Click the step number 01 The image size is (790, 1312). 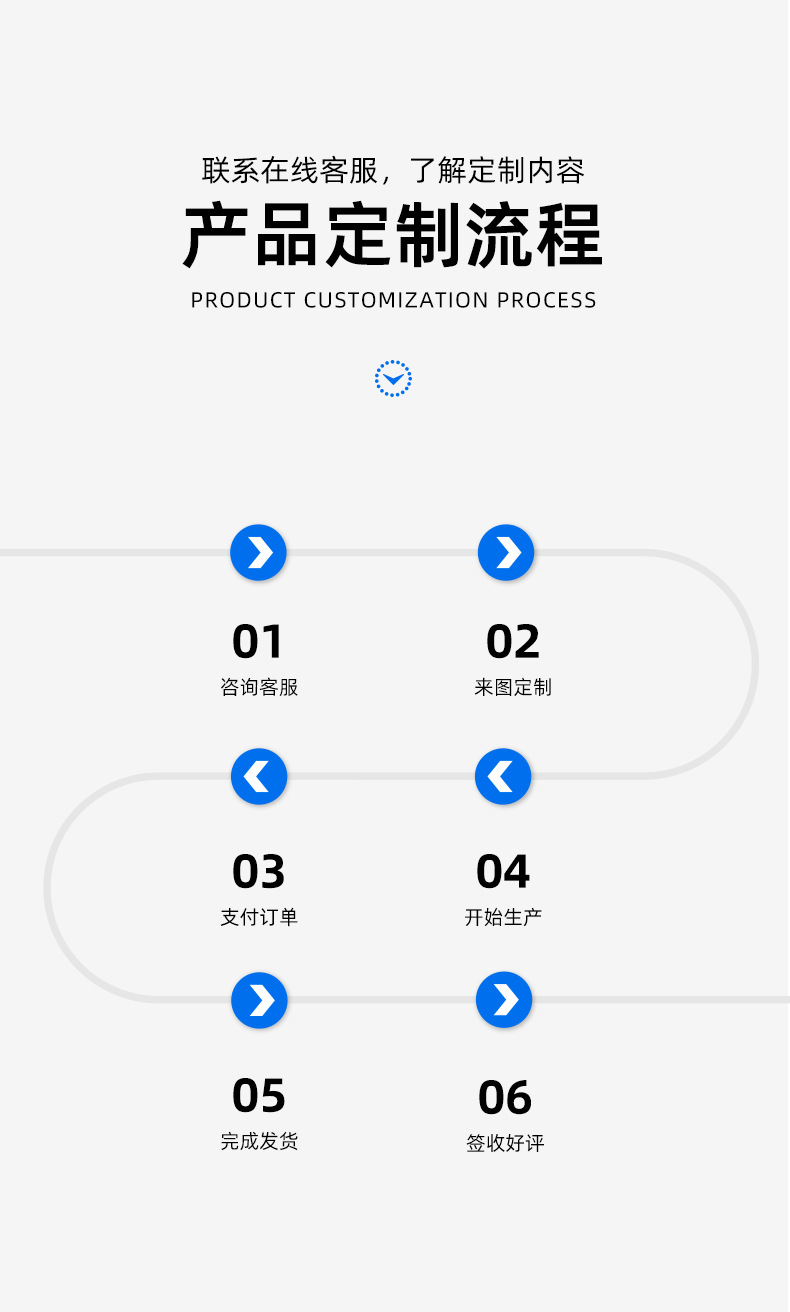click(x=258, y=642)
